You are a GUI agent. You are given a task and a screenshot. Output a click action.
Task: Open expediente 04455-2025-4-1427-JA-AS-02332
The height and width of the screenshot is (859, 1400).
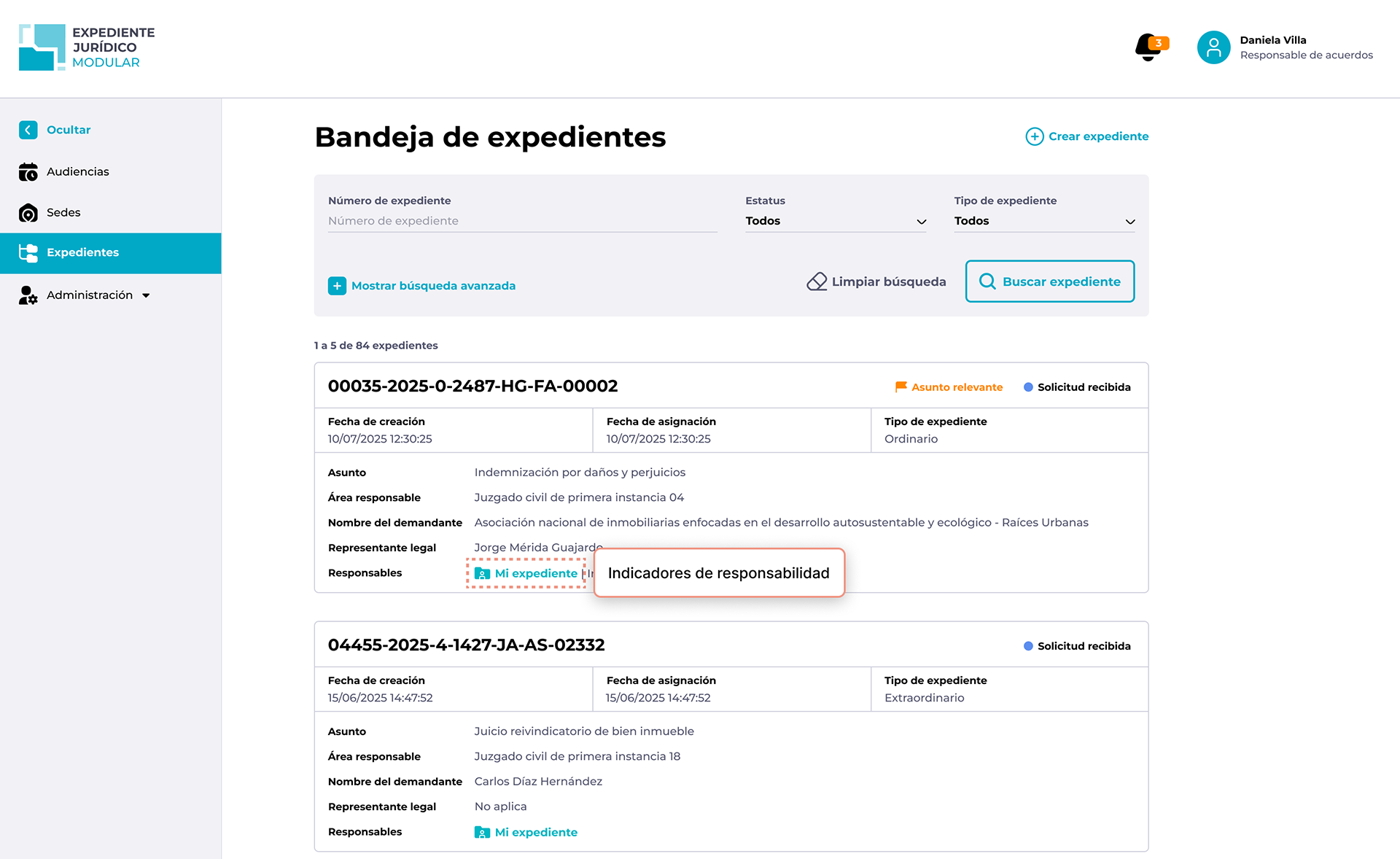tap(466, 645)
